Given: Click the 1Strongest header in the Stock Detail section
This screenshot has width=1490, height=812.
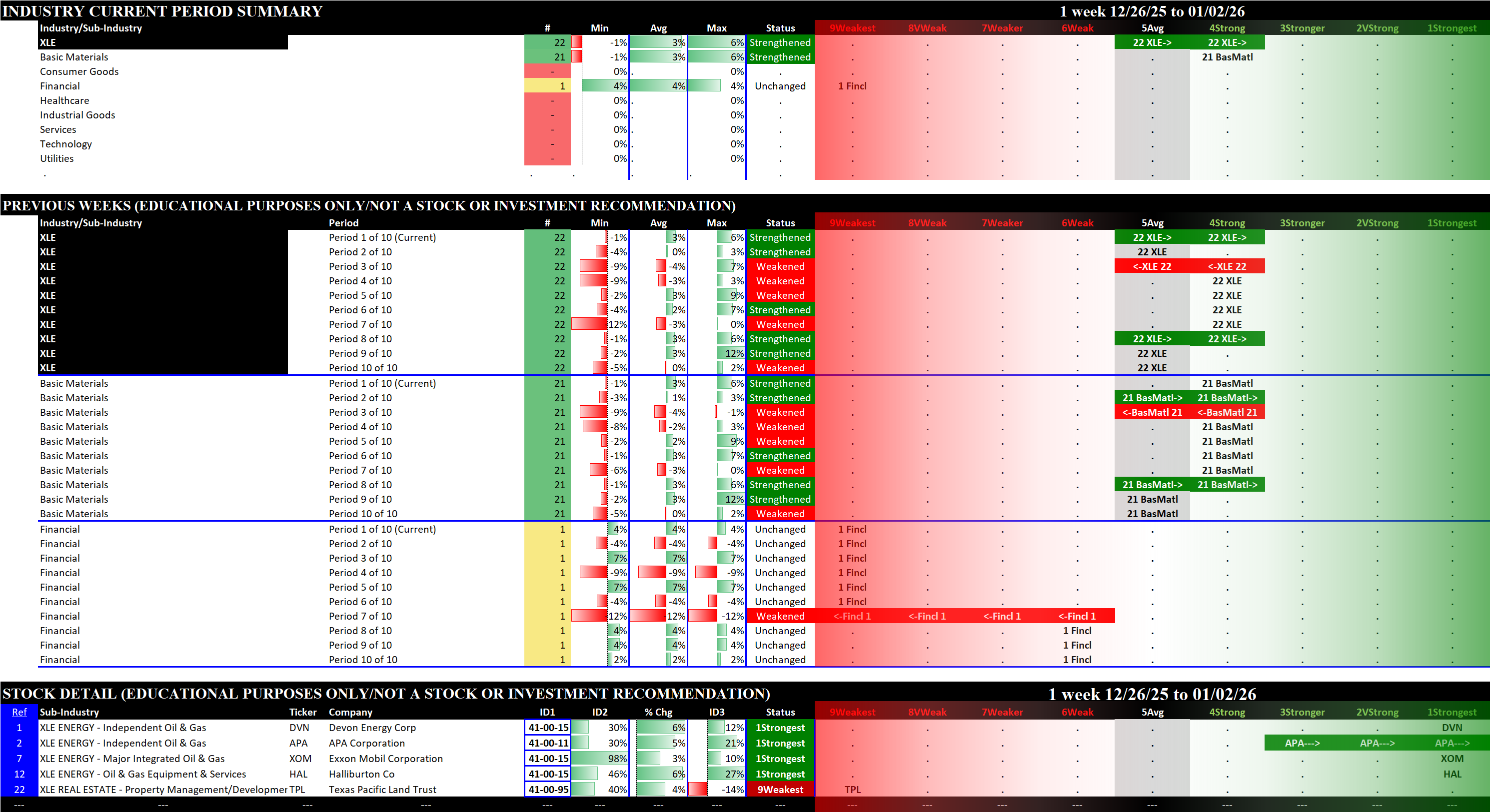Looking at the screenshot, I should (1451, 712).
